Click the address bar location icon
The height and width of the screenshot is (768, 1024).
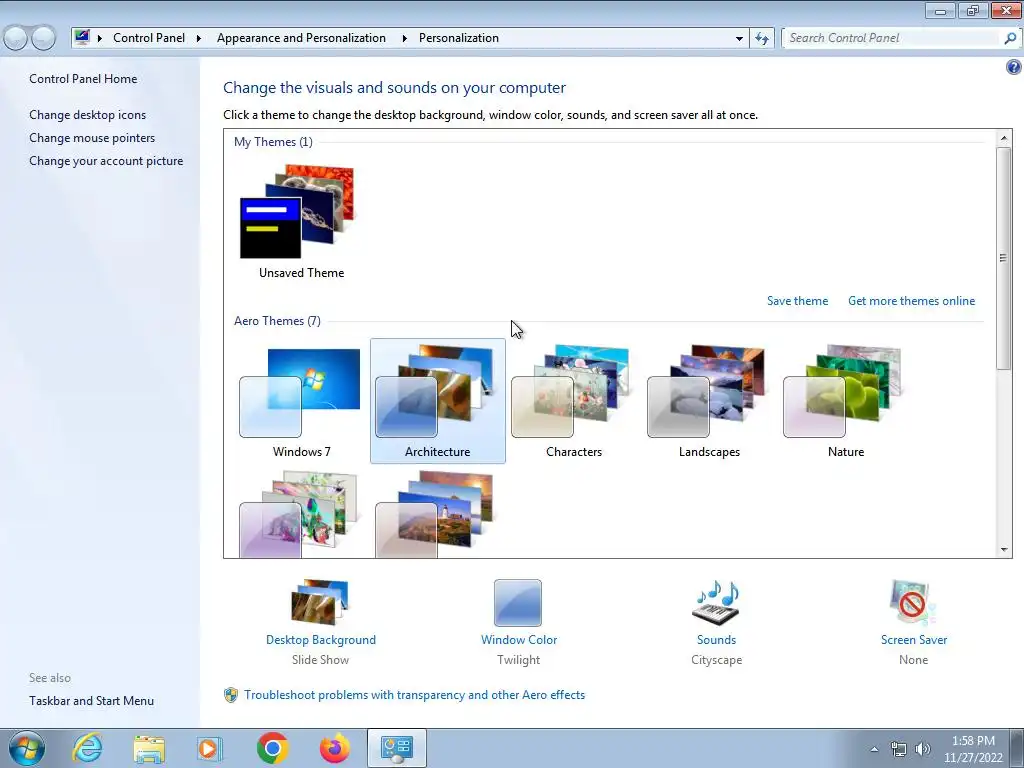pos(82,37)
